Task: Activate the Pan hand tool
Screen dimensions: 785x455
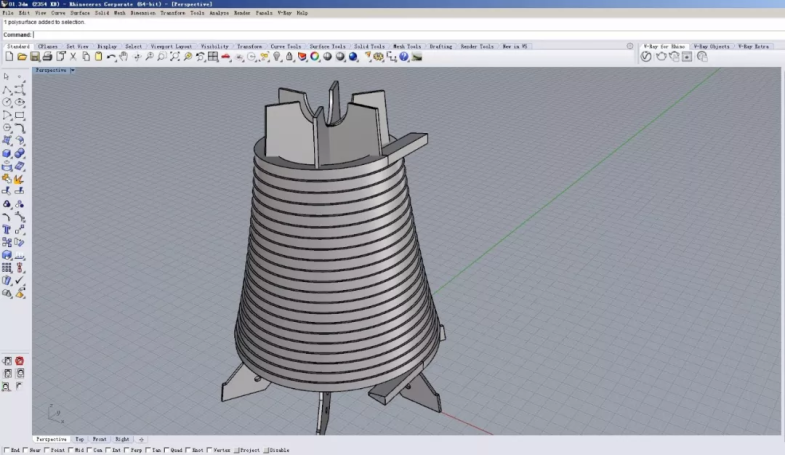Action: coord(124,57)
